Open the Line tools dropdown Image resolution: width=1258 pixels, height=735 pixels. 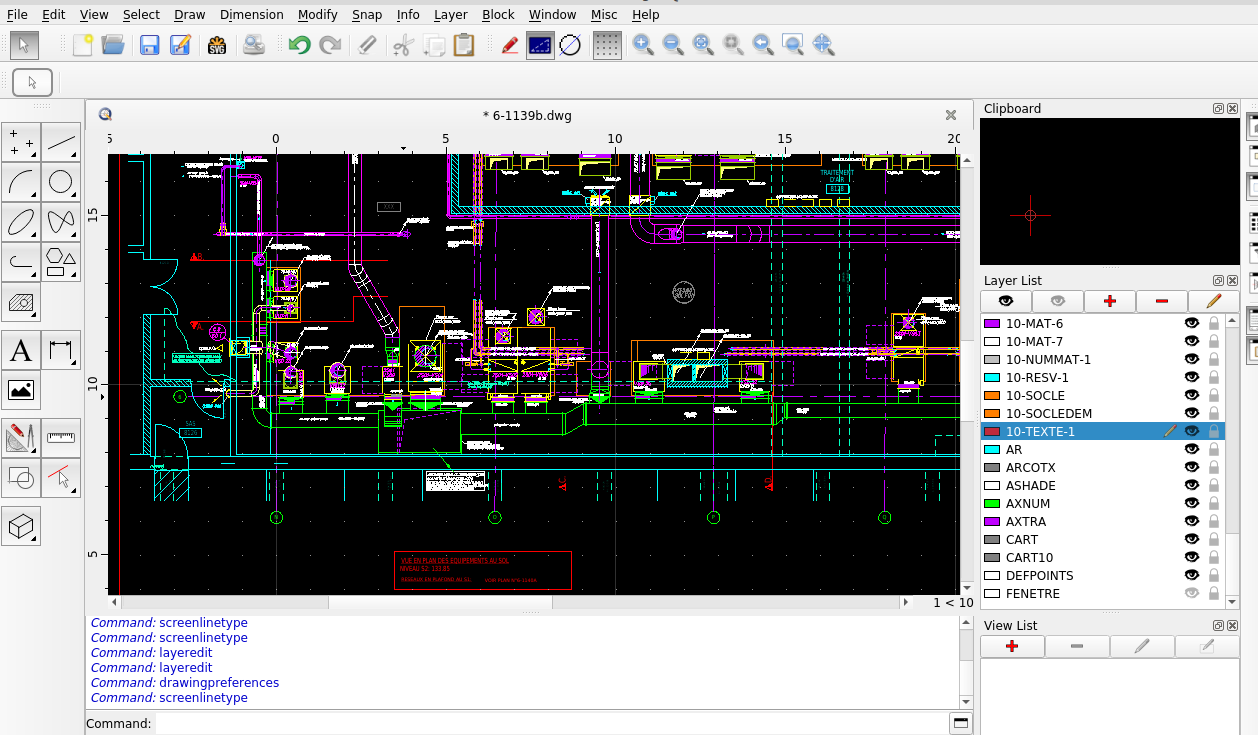[x=61, y=143]
